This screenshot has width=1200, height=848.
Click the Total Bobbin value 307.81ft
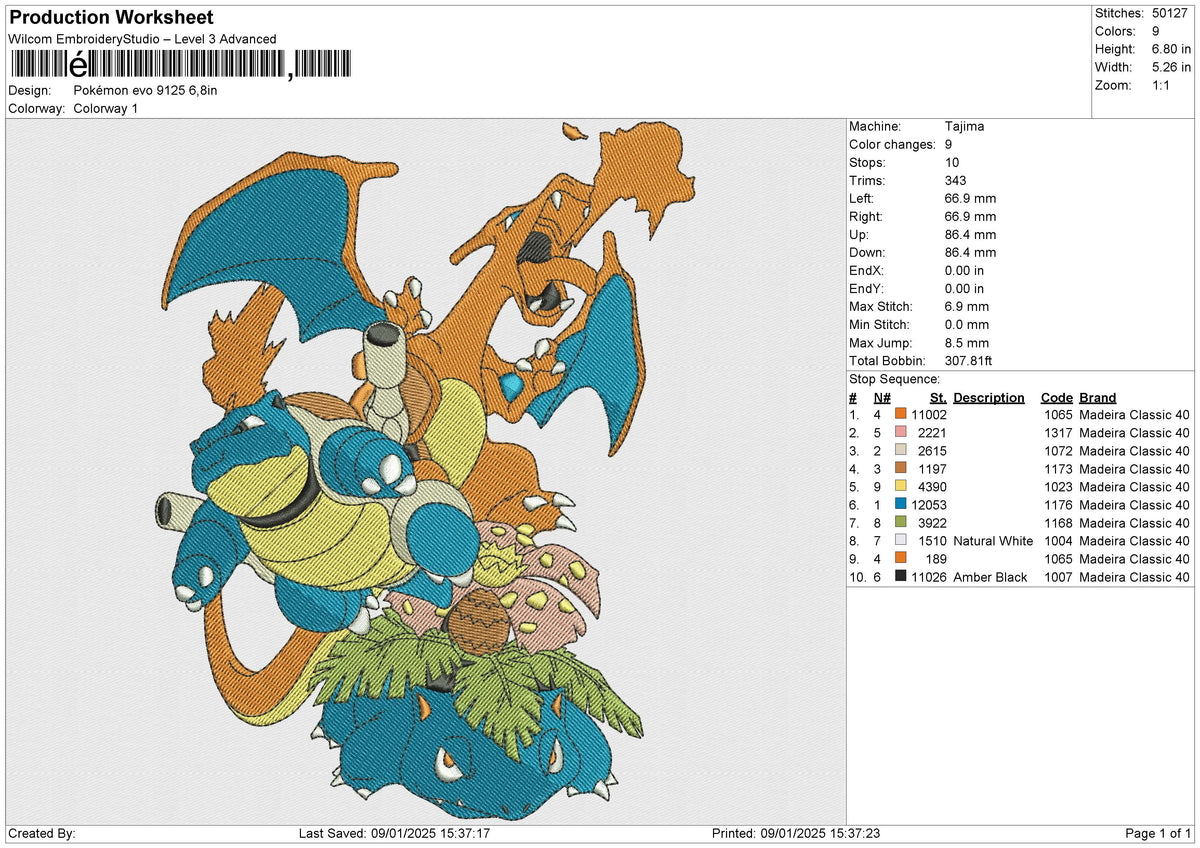click(969, 361)
